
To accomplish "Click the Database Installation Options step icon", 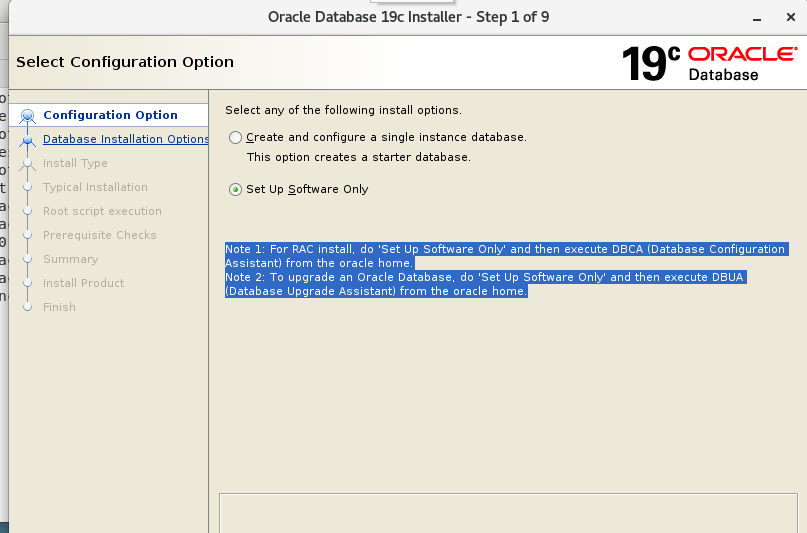I will pyautogui.click(x=28, y=139).
